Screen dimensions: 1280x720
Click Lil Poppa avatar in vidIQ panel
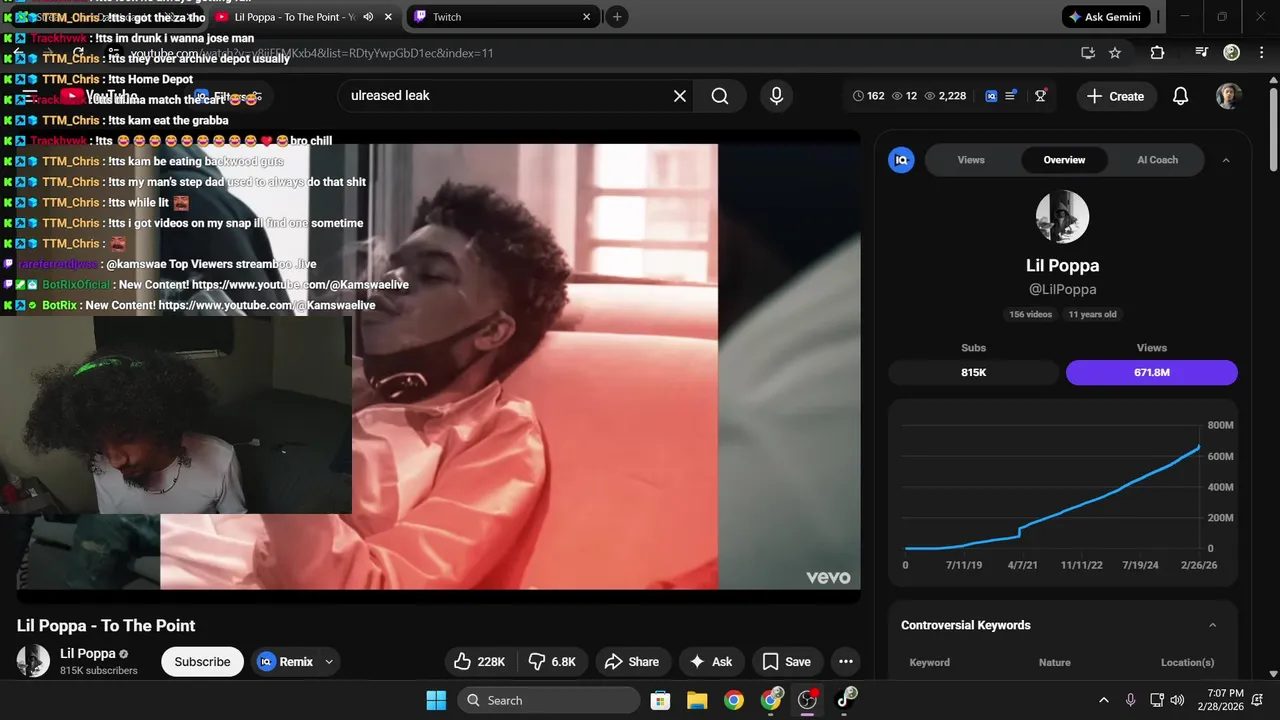click(x=1062, y=217)
